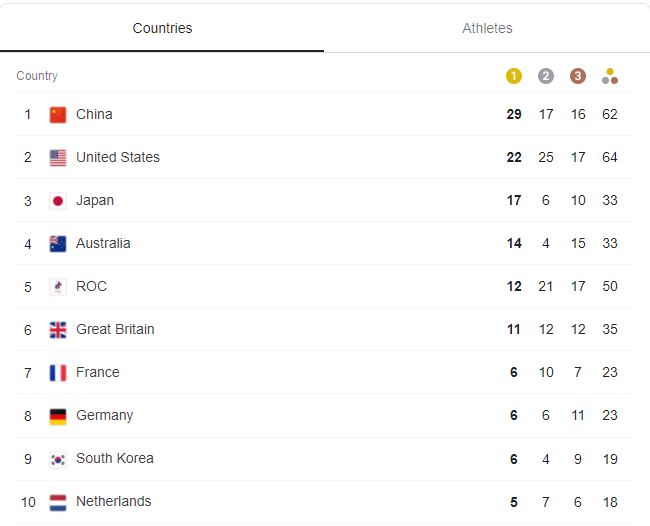This screenshot has width=650, height=526.
Task: Click the China flag icon
Action: 58,115
